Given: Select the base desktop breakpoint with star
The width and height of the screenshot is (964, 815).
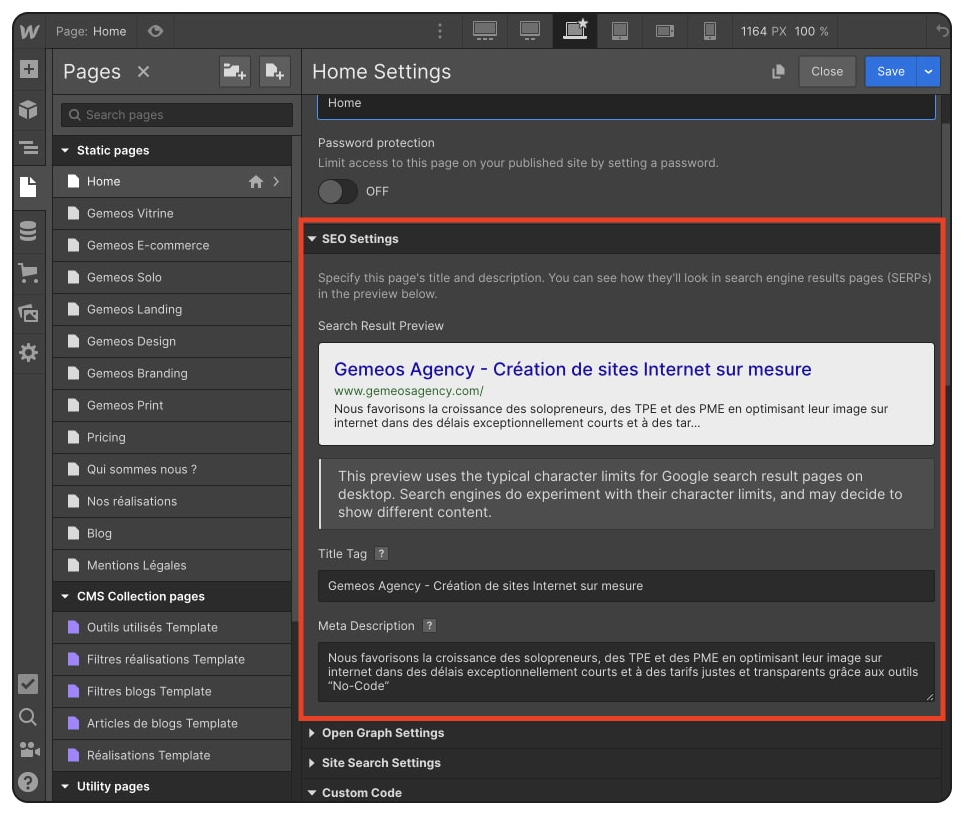Looking at the screenshot, I should tap(575, 30).
